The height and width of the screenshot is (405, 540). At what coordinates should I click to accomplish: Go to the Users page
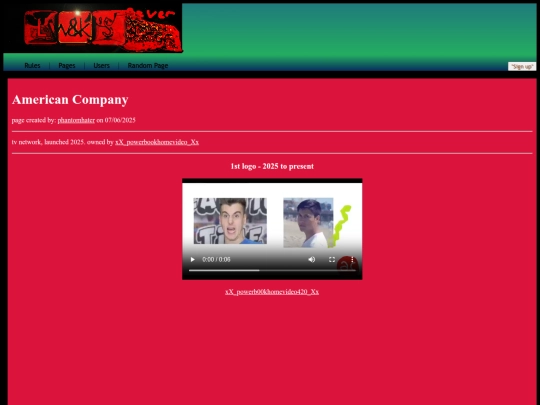tap(102, 65)
